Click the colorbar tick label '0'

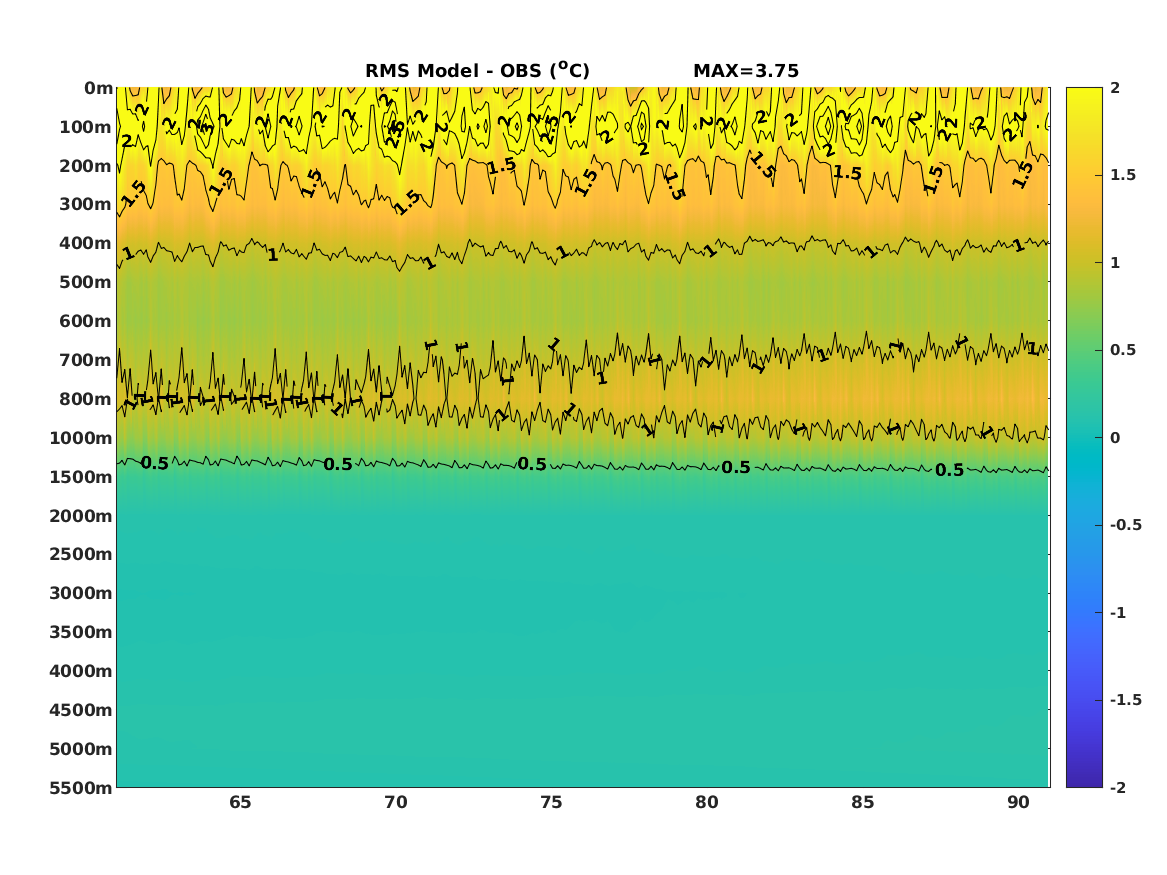[1115, 438]
